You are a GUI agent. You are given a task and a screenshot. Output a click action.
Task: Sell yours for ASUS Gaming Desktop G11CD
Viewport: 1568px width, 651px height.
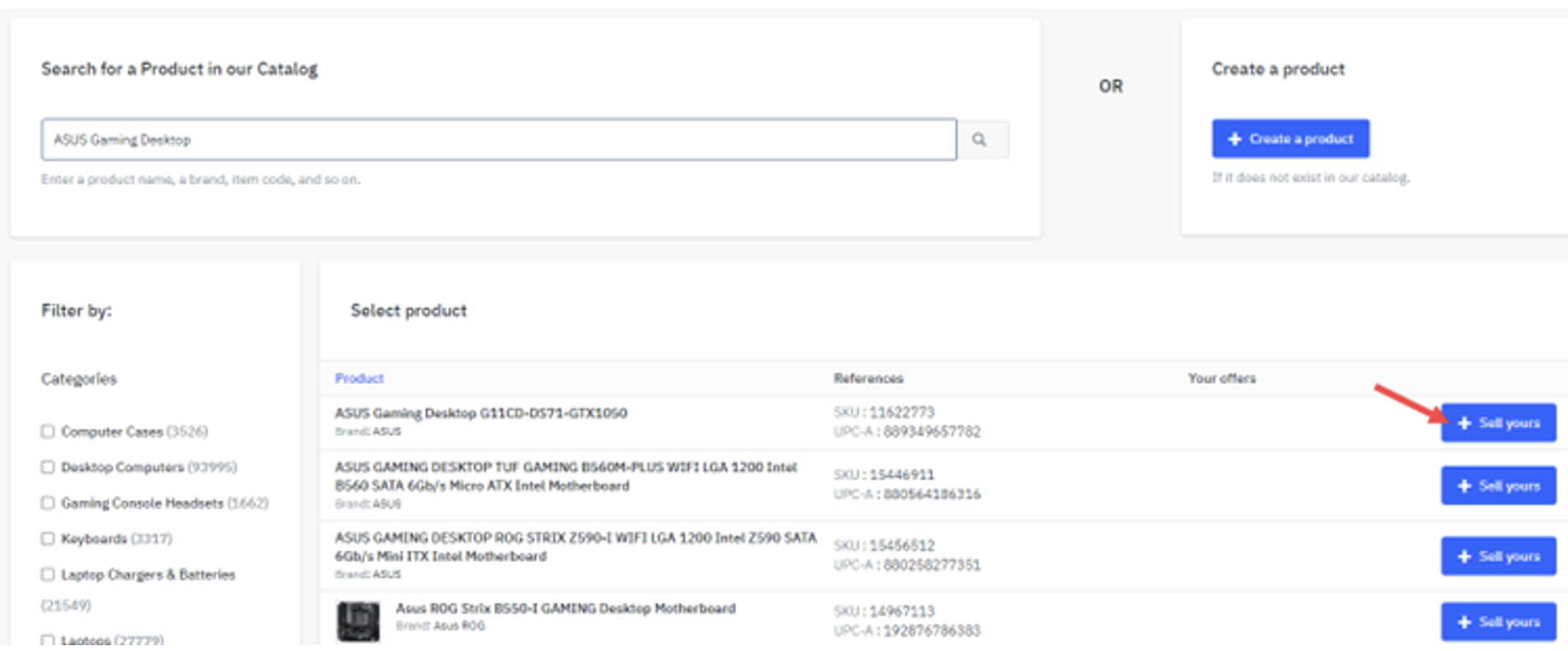coord(1498,423)
